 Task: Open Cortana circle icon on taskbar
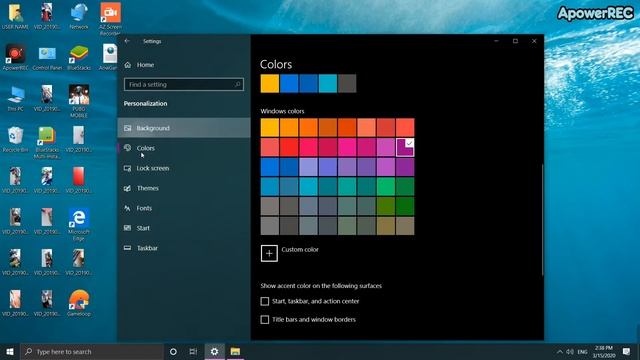click(x=173, y=351)
